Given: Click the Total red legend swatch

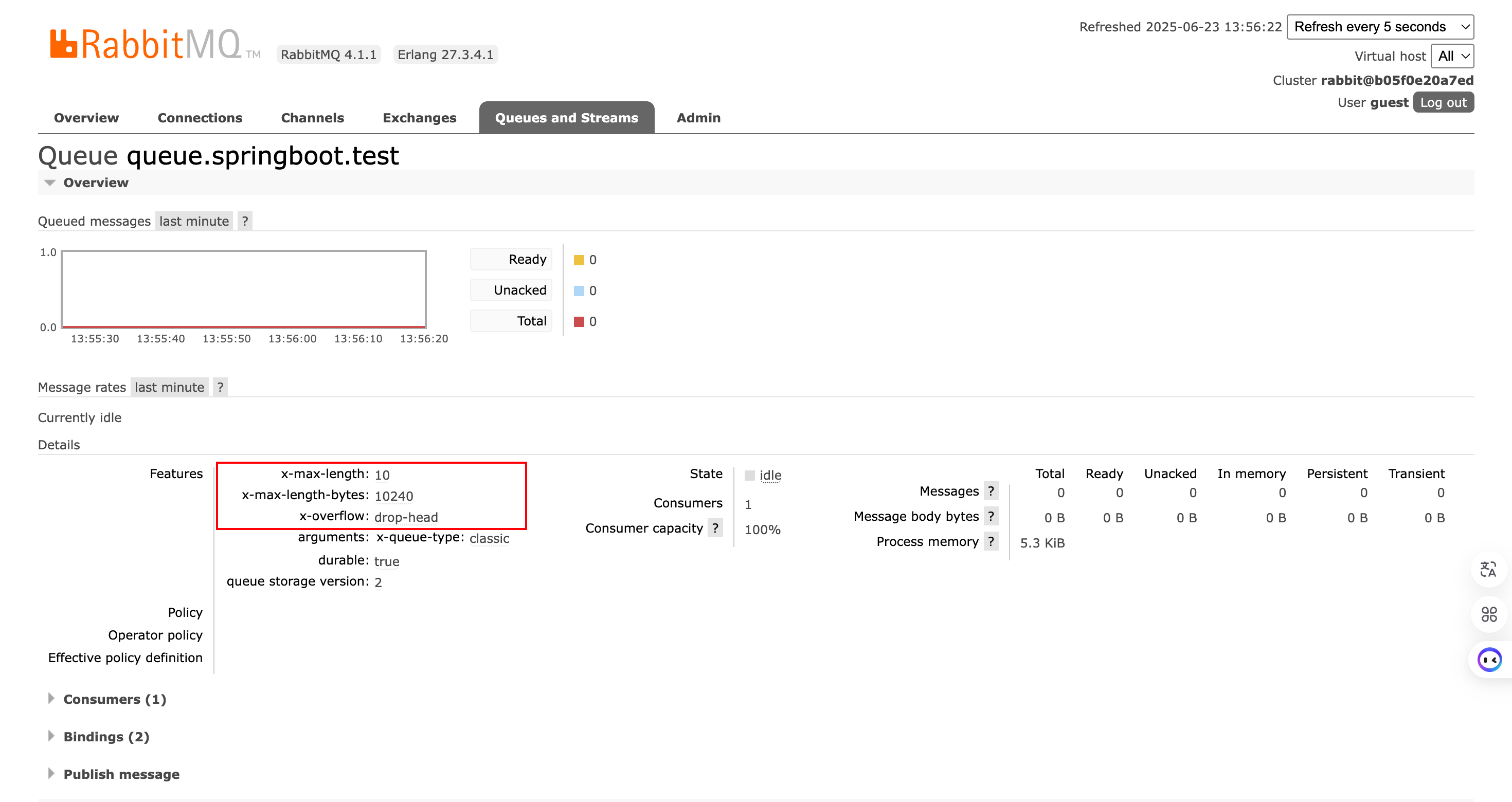Looking at the screenshot, I should pyautogui.click(x=579, y=321).
